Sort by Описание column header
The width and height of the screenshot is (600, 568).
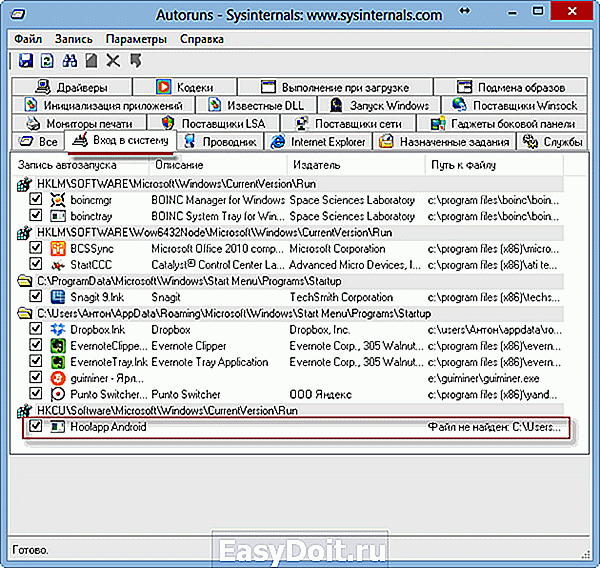pos(218,165)
